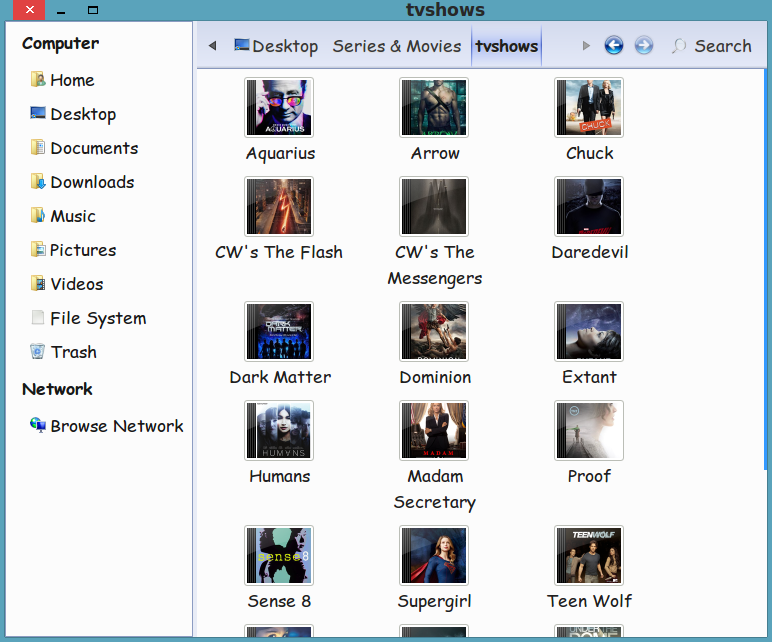Open the Chuck show folder icon
This screenshot has height=642, width=772.
pyautogui.click(x=589, y=107)
